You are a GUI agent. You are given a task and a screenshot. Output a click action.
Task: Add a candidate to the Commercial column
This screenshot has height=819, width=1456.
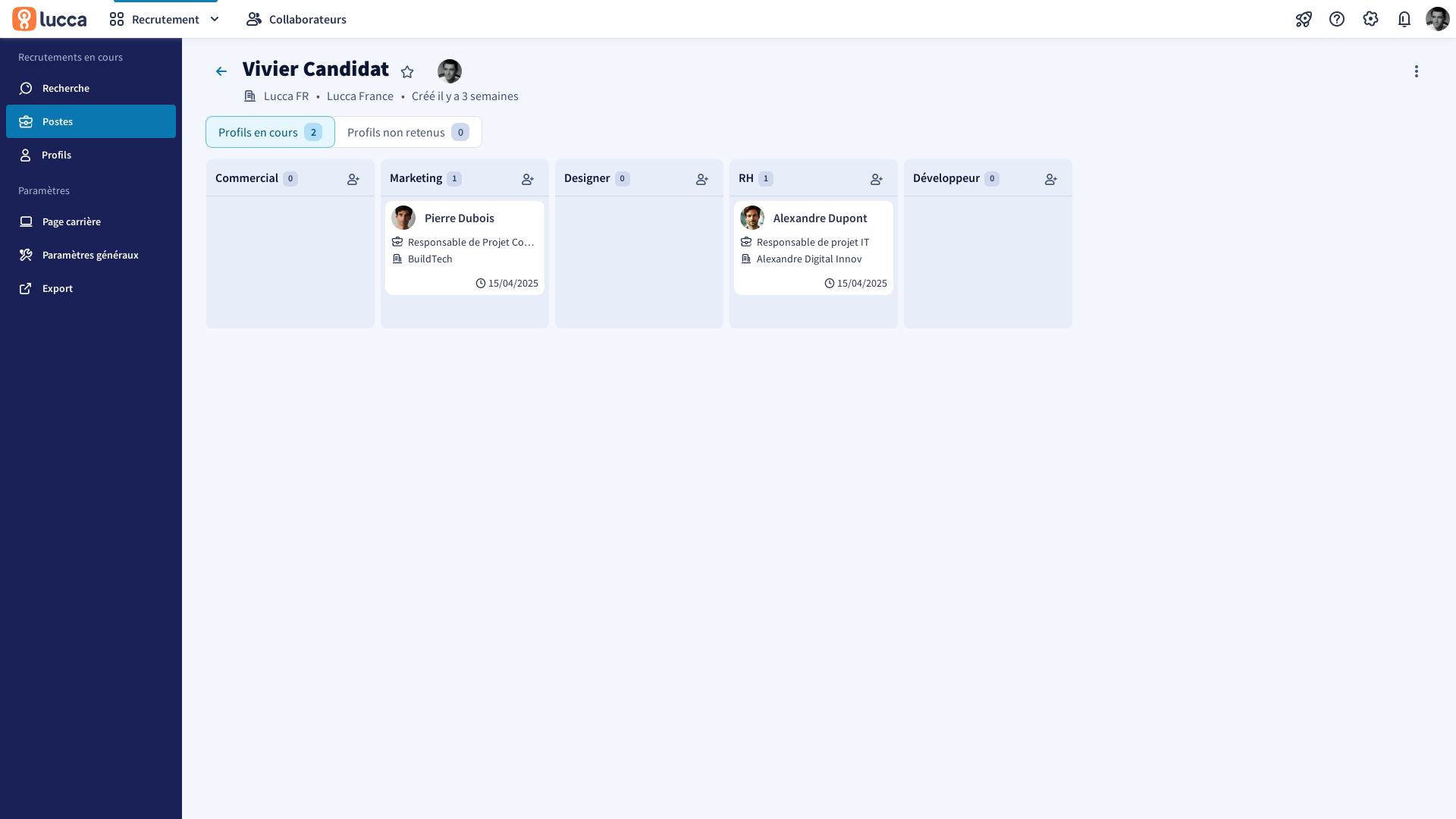tap(353, 179)
